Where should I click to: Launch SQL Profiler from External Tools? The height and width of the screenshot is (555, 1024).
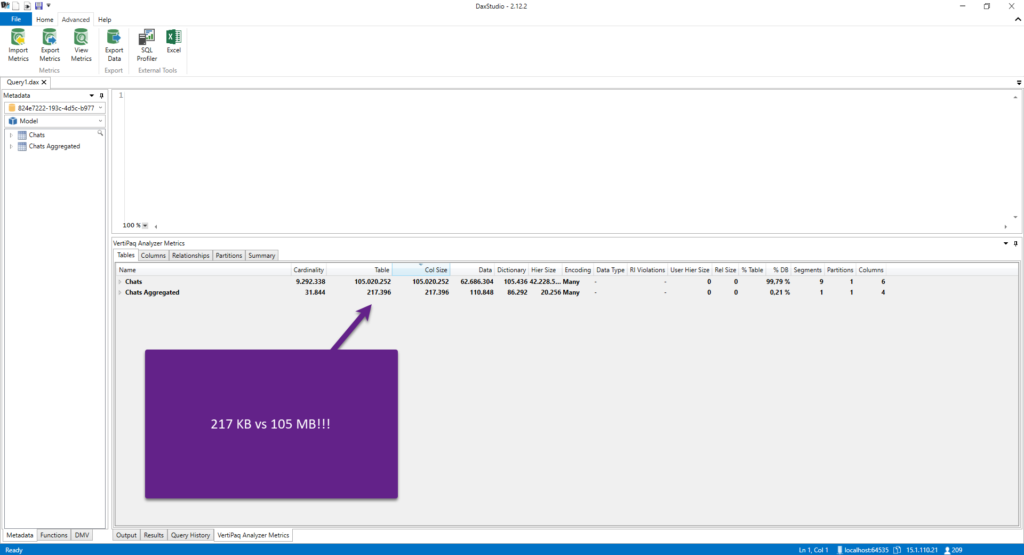click(x=146, y=45)
